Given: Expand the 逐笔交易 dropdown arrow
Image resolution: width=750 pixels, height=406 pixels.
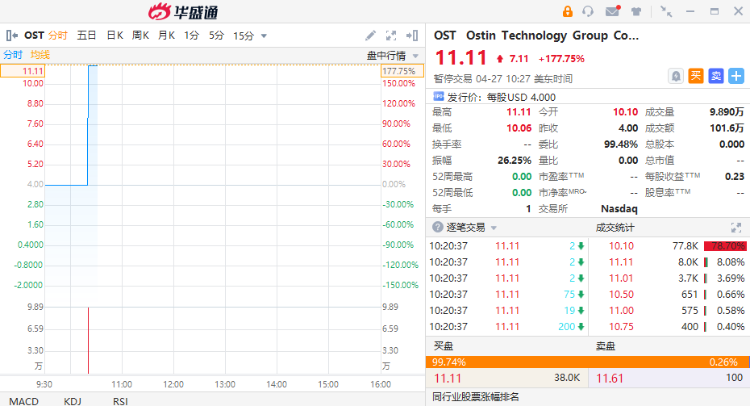Looking at the screenshot, I should (x=495, y=227).
